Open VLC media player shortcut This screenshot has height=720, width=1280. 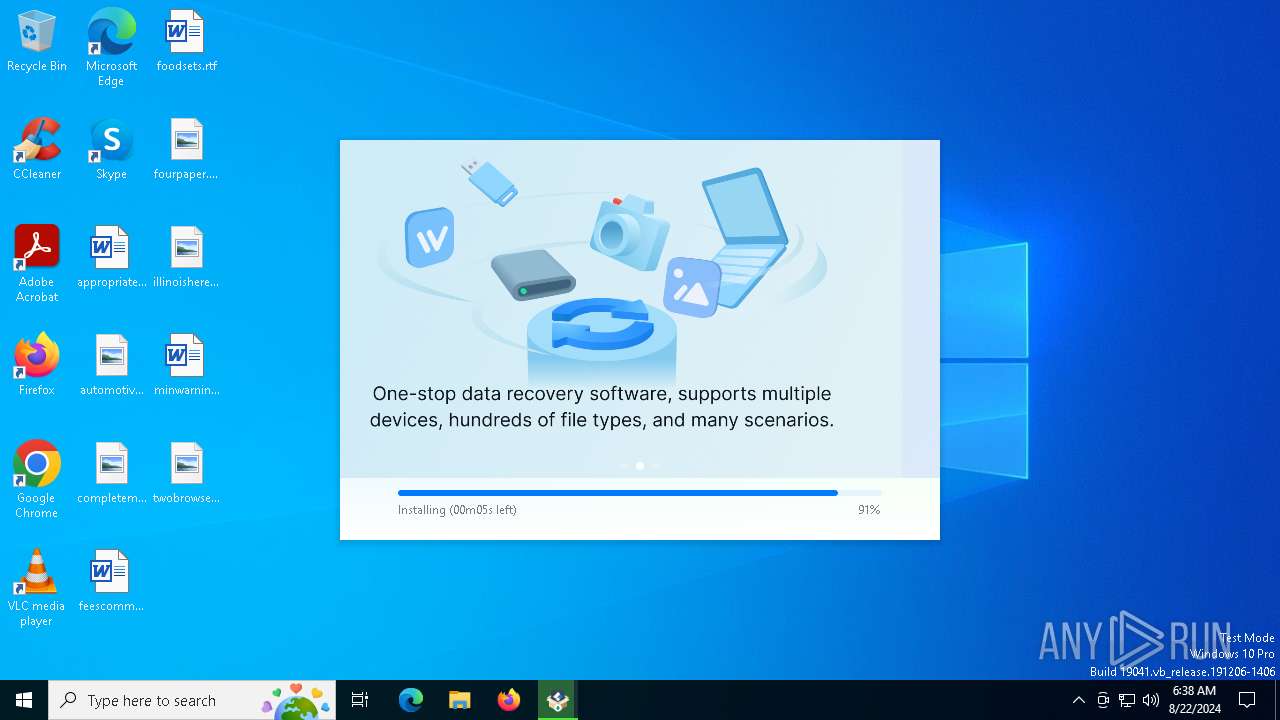tap(36, 588)
